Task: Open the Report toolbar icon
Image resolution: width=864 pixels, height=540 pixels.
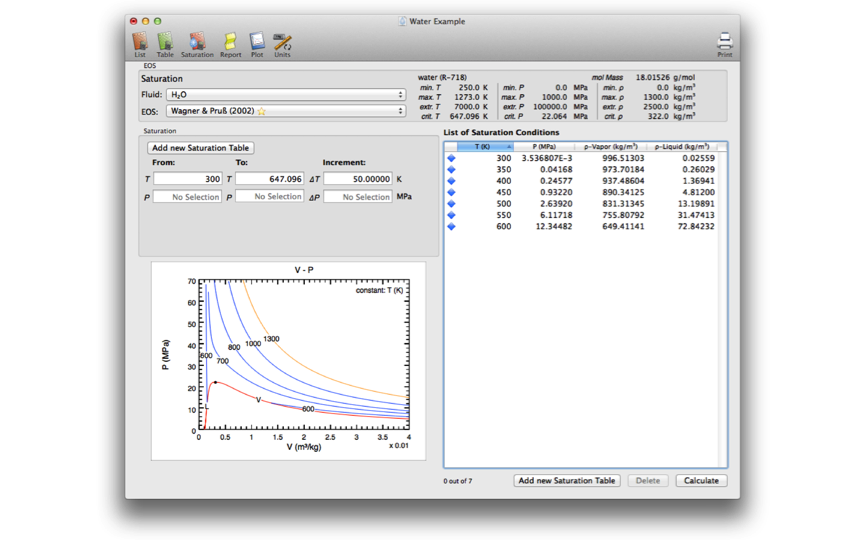Action: coord(230,45)
